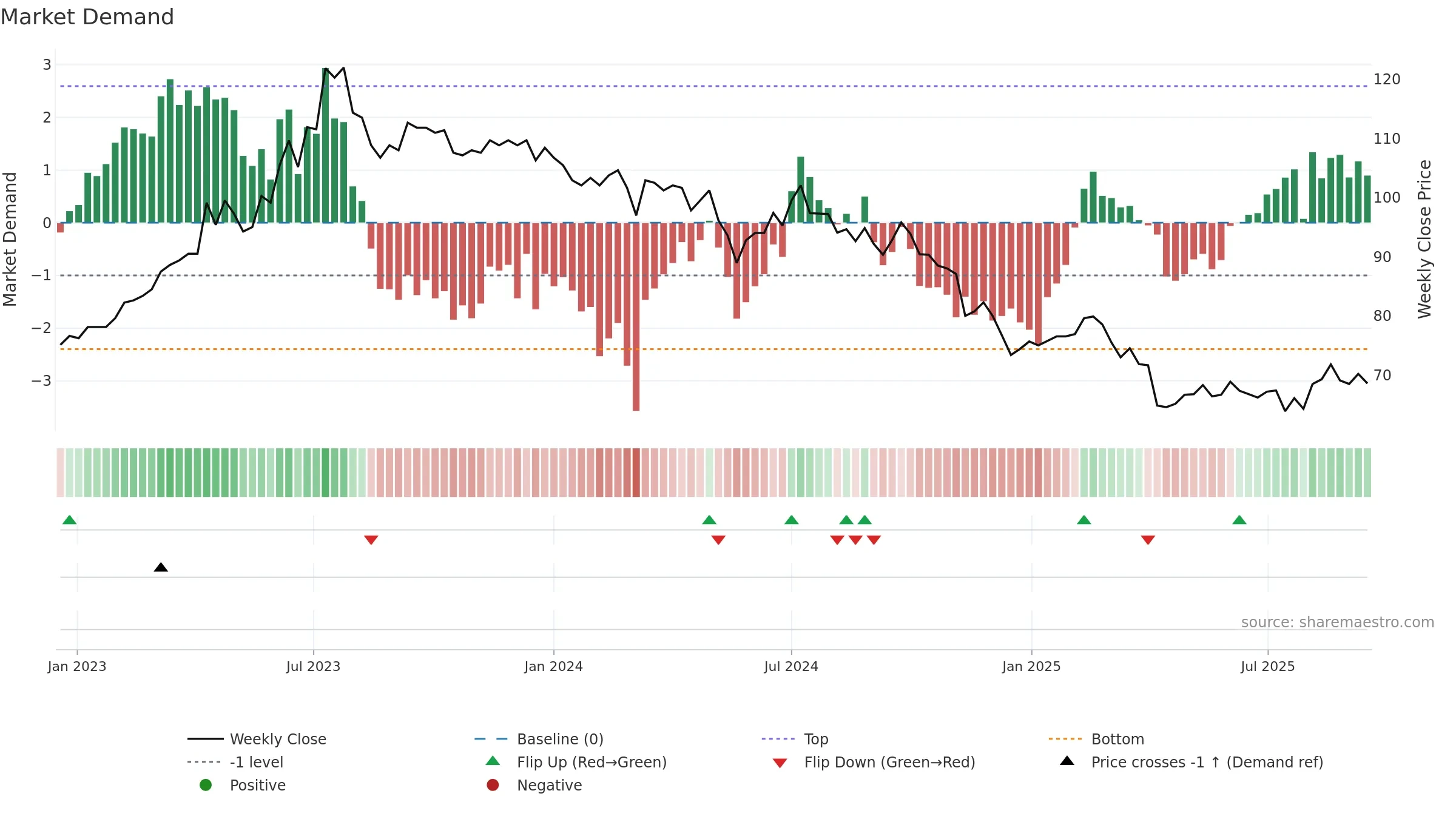This screenshot has width=1456, height=819.
Task: Click the 0 demand axis tick label
Action: click(47, 223)
